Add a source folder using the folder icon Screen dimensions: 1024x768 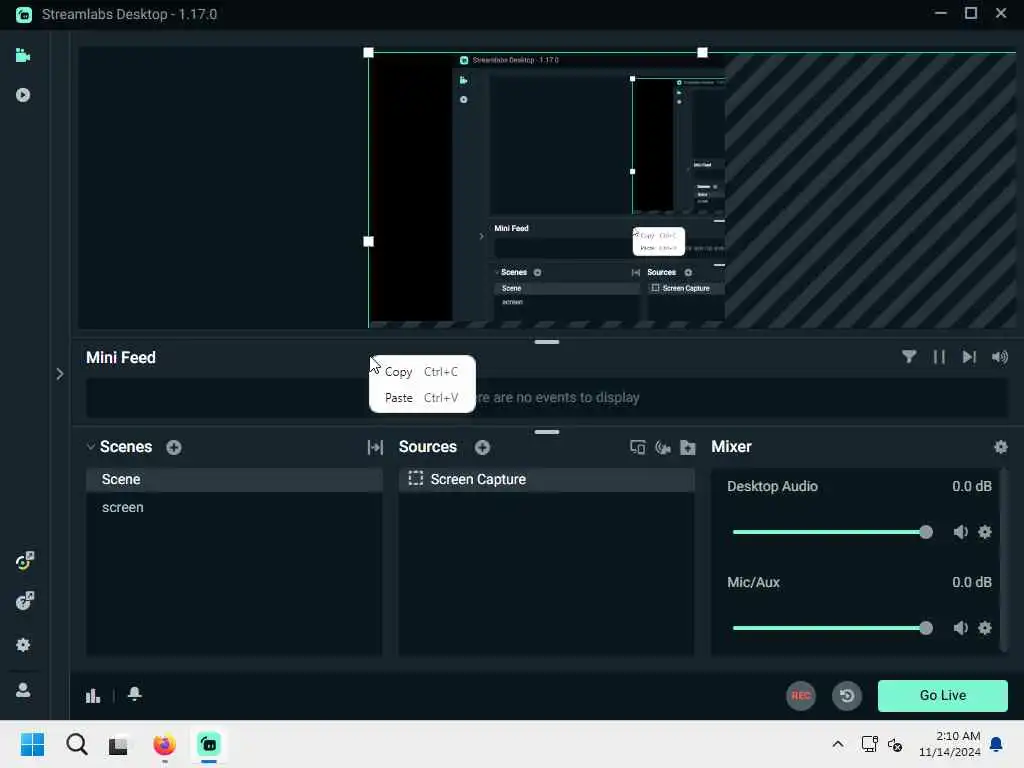pyautogui.click(x=688, y=447)
